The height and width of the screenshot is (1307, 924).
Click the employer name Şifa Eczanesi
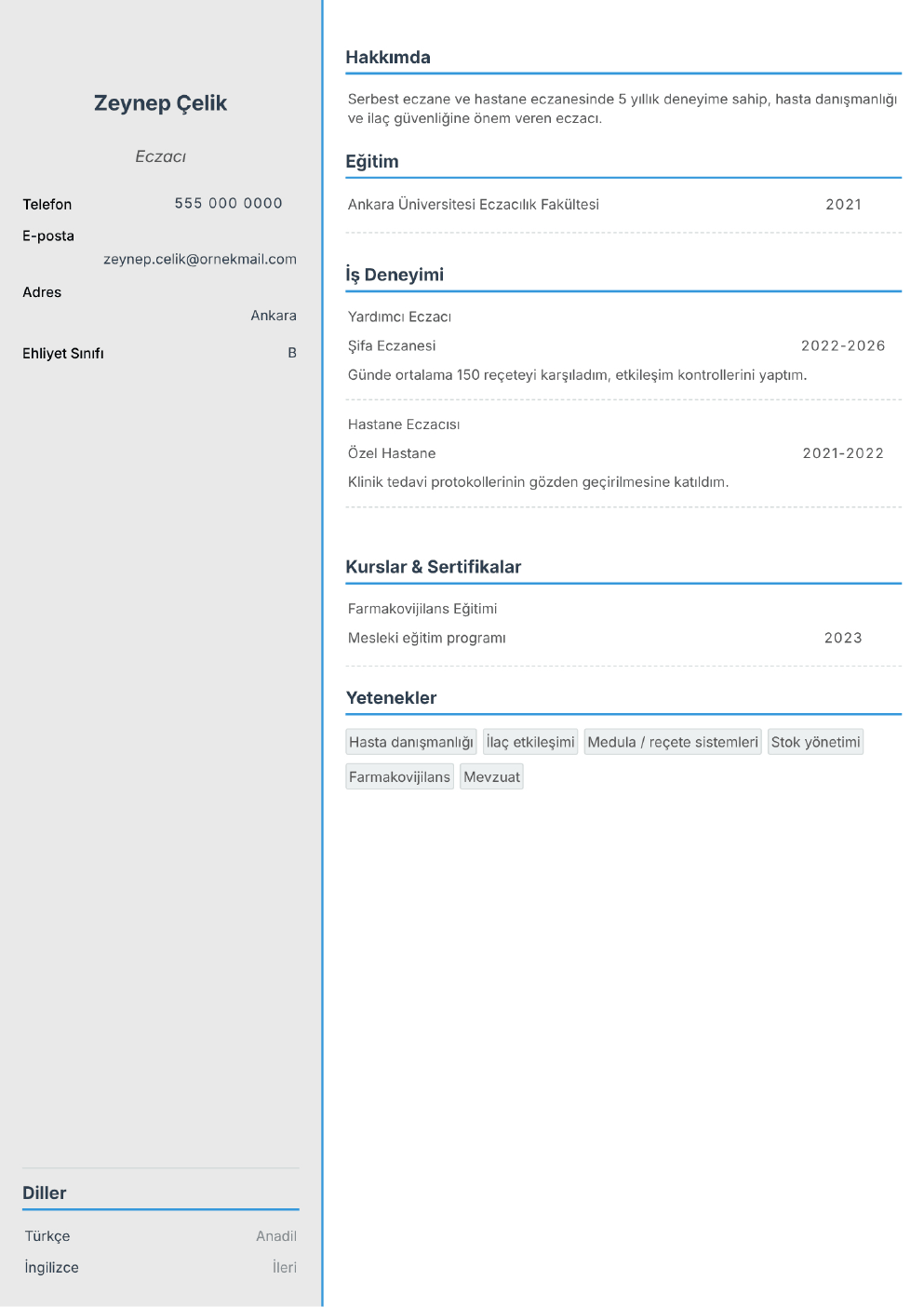coord(392,345)
